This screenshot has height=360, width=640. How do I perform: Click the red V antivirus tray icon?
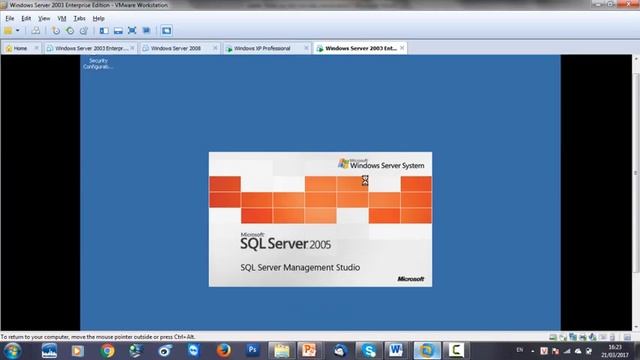(544, 351)
